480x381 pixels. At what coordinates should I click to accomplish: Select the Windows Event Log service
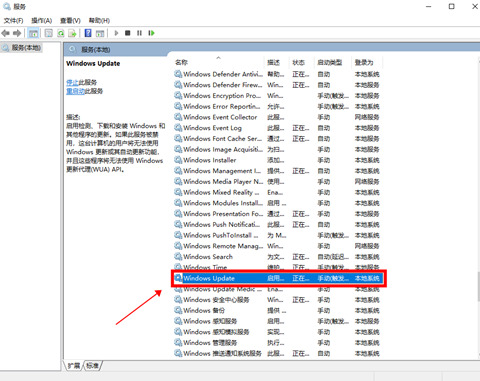click(x=277, y=128)
